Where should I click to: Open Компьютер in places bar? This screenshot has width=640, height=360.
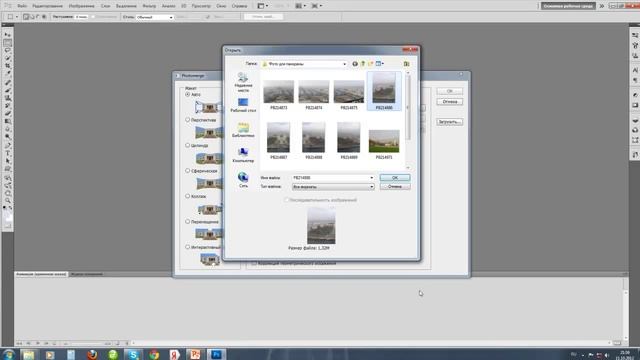pyautogui.click(x=243, y=155)
